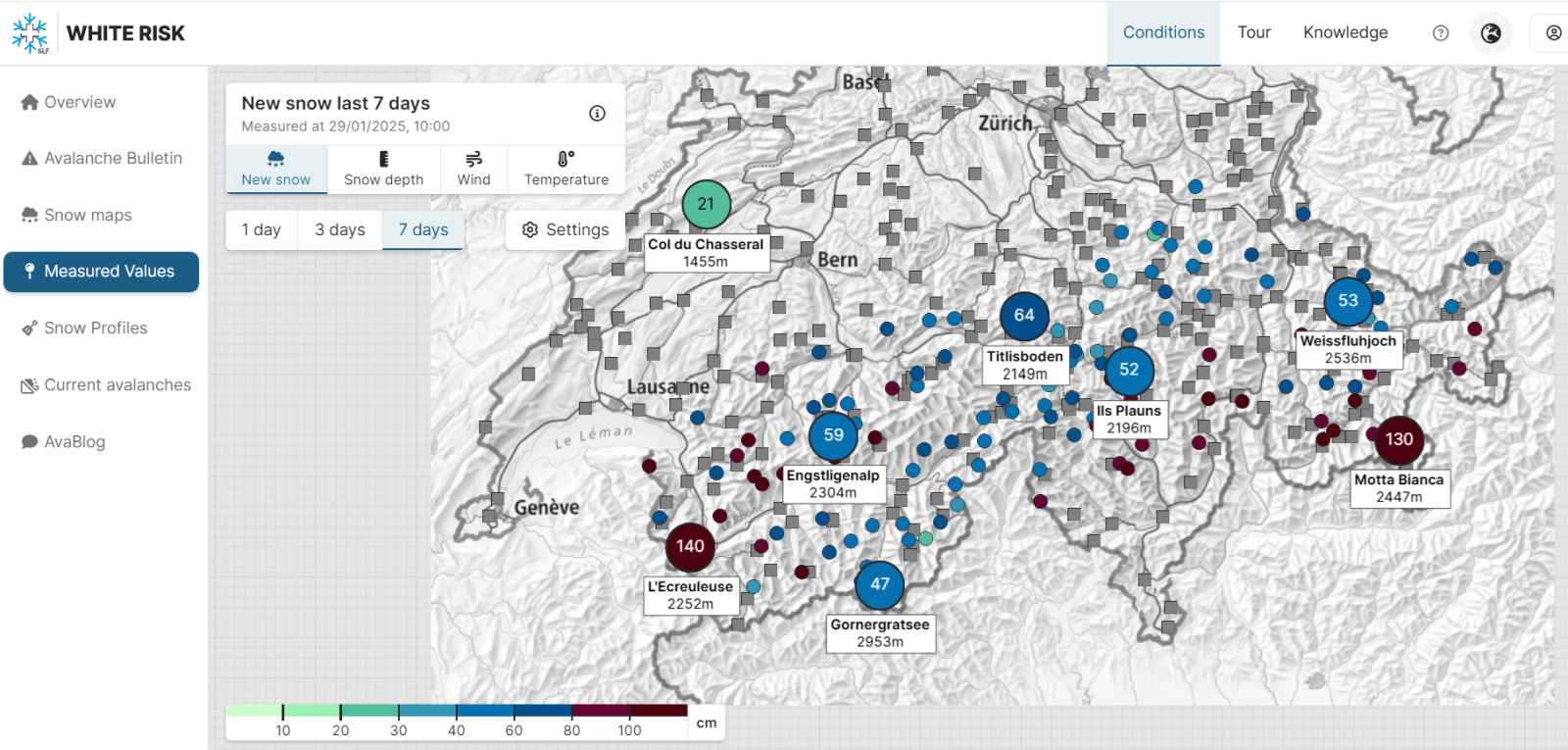Click the blue legend segment between 40 and 60

[485, 711]
